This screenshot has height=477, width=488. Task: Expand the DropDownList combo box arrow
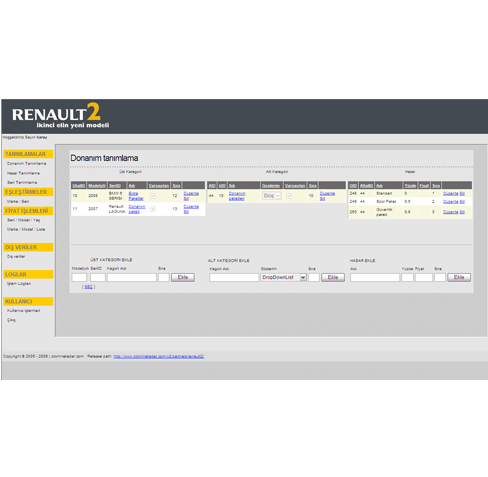pos(303,277)
